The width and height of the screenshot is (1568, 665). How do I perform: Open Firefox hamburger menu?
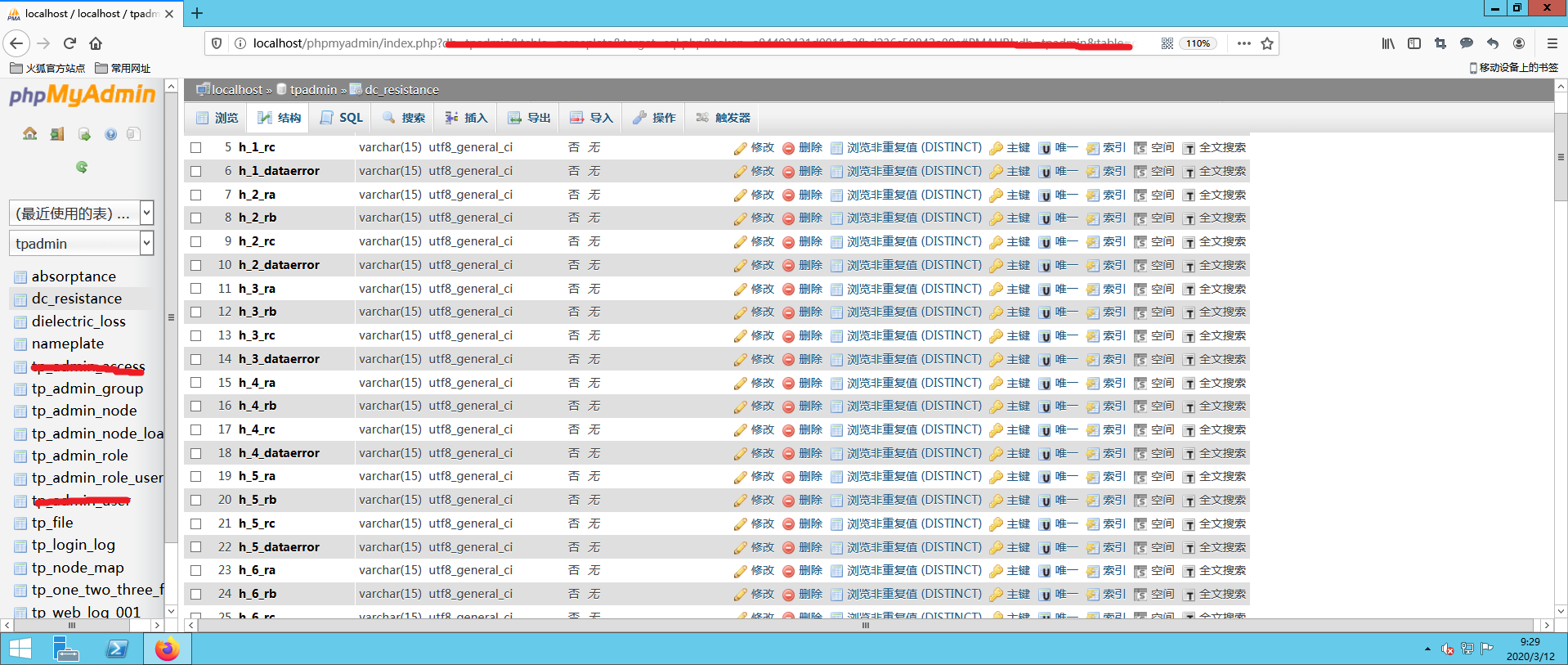(x=1552, y=43)
